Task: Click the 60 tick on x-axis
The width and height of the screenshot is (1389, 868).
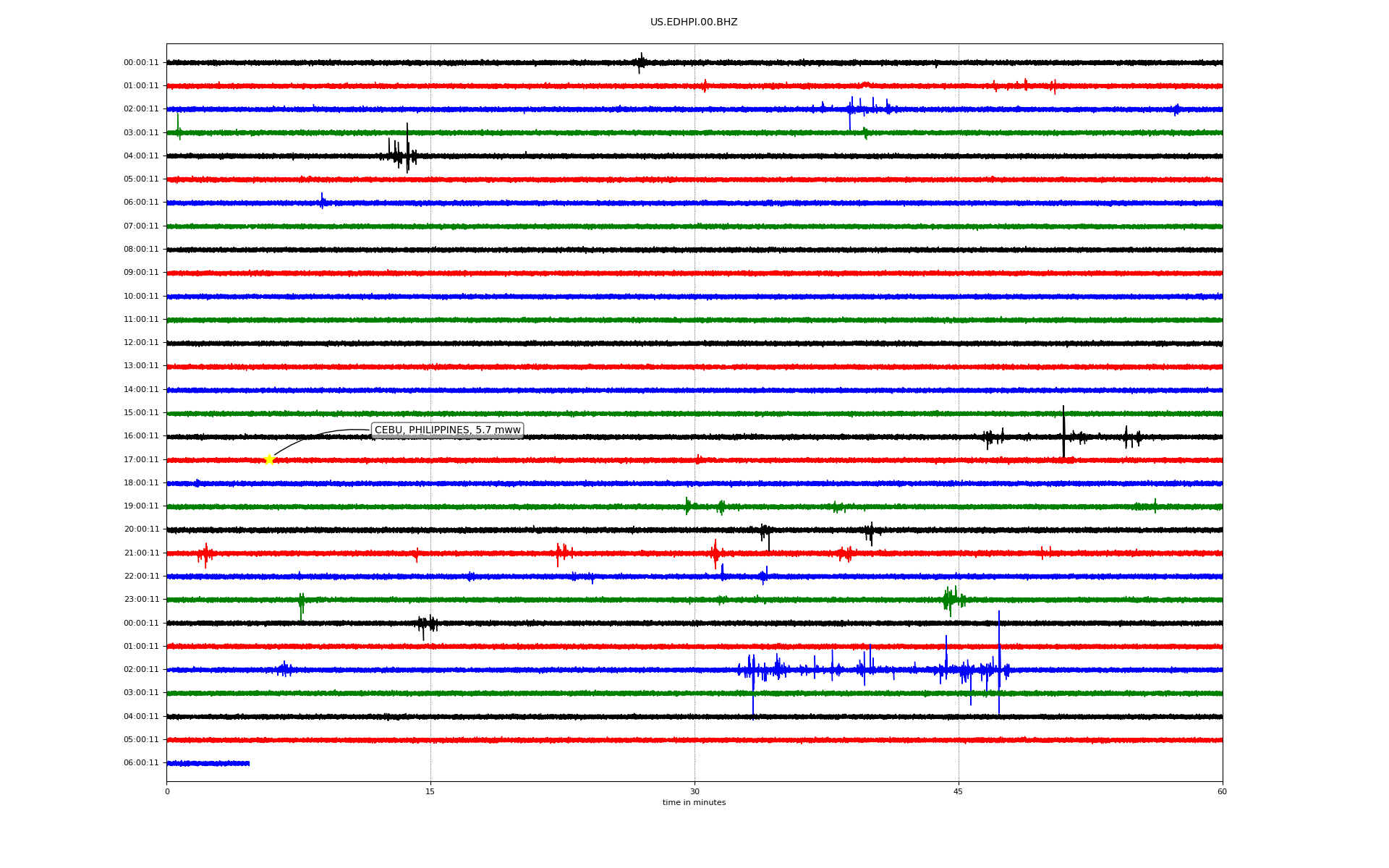Action: click(1222, 791)
